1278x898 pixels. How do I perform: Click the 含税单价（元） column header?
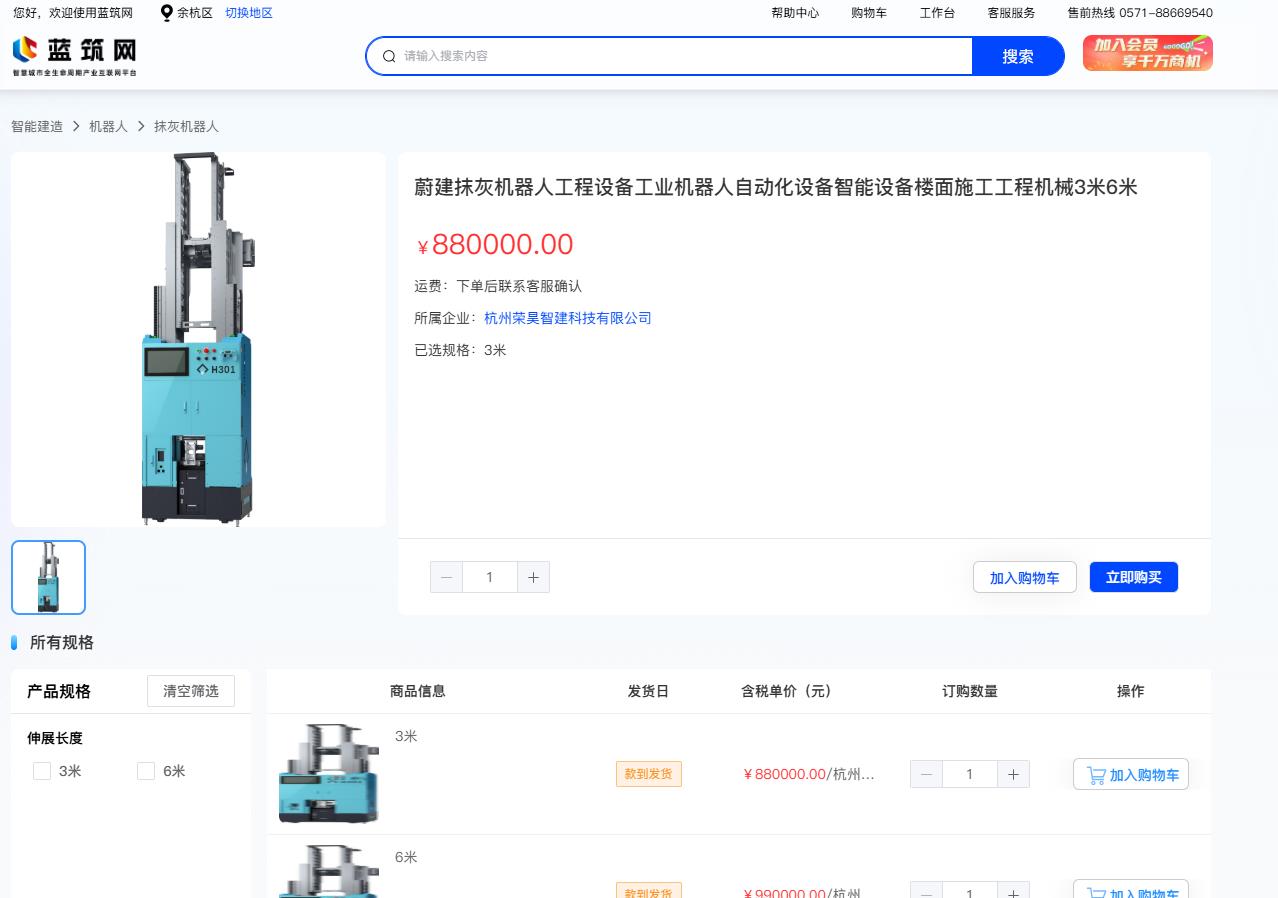tap(789, 691)
